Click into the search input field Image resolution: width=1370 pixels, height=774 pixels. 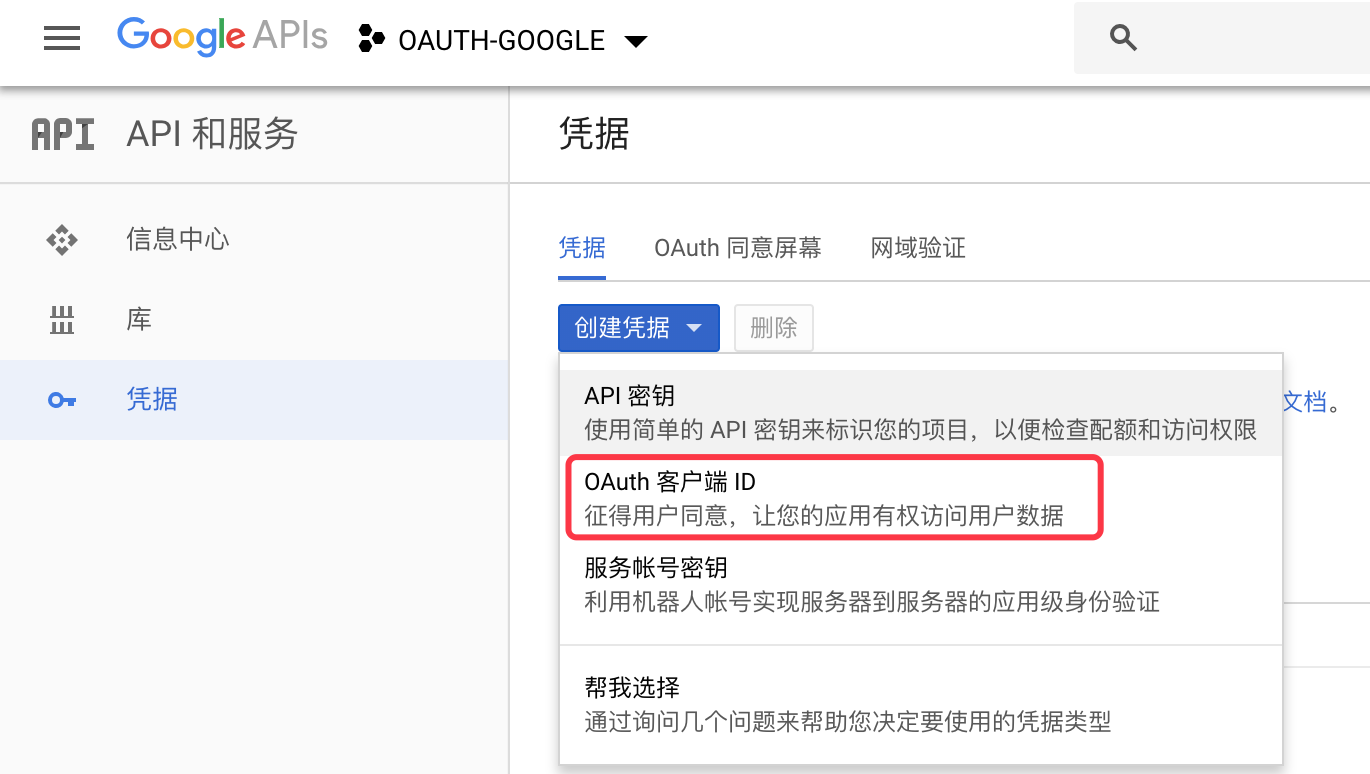pos(1222,38)
